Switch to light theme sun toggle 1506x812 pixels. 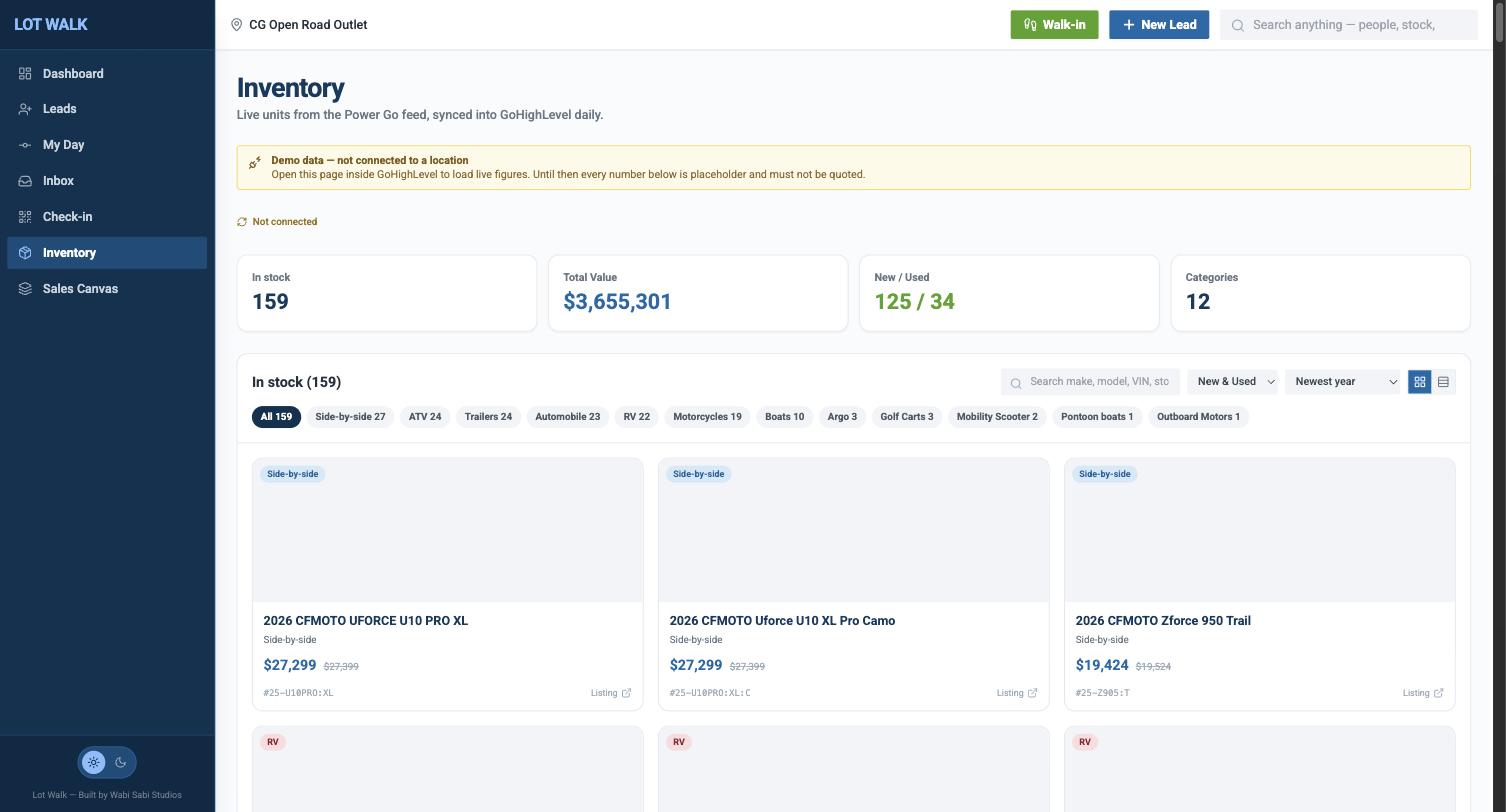tap(94, 762)
